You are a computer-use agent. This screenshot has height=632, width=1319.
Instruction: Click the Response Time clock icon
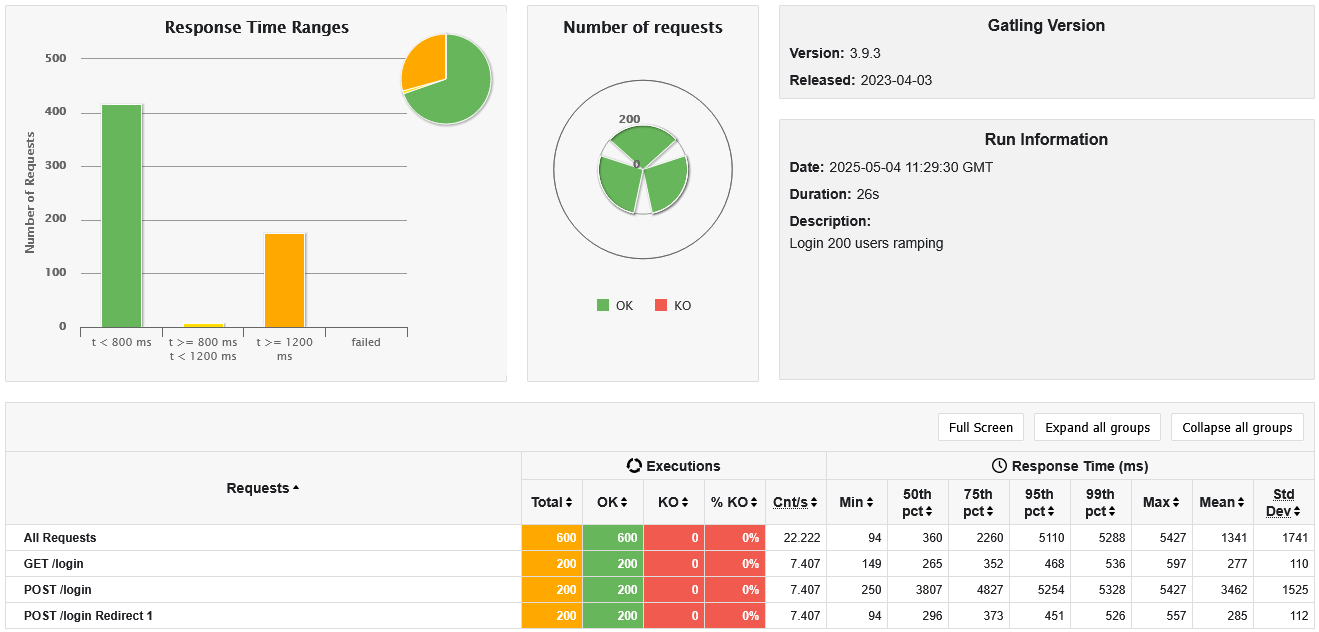(999, 466)
